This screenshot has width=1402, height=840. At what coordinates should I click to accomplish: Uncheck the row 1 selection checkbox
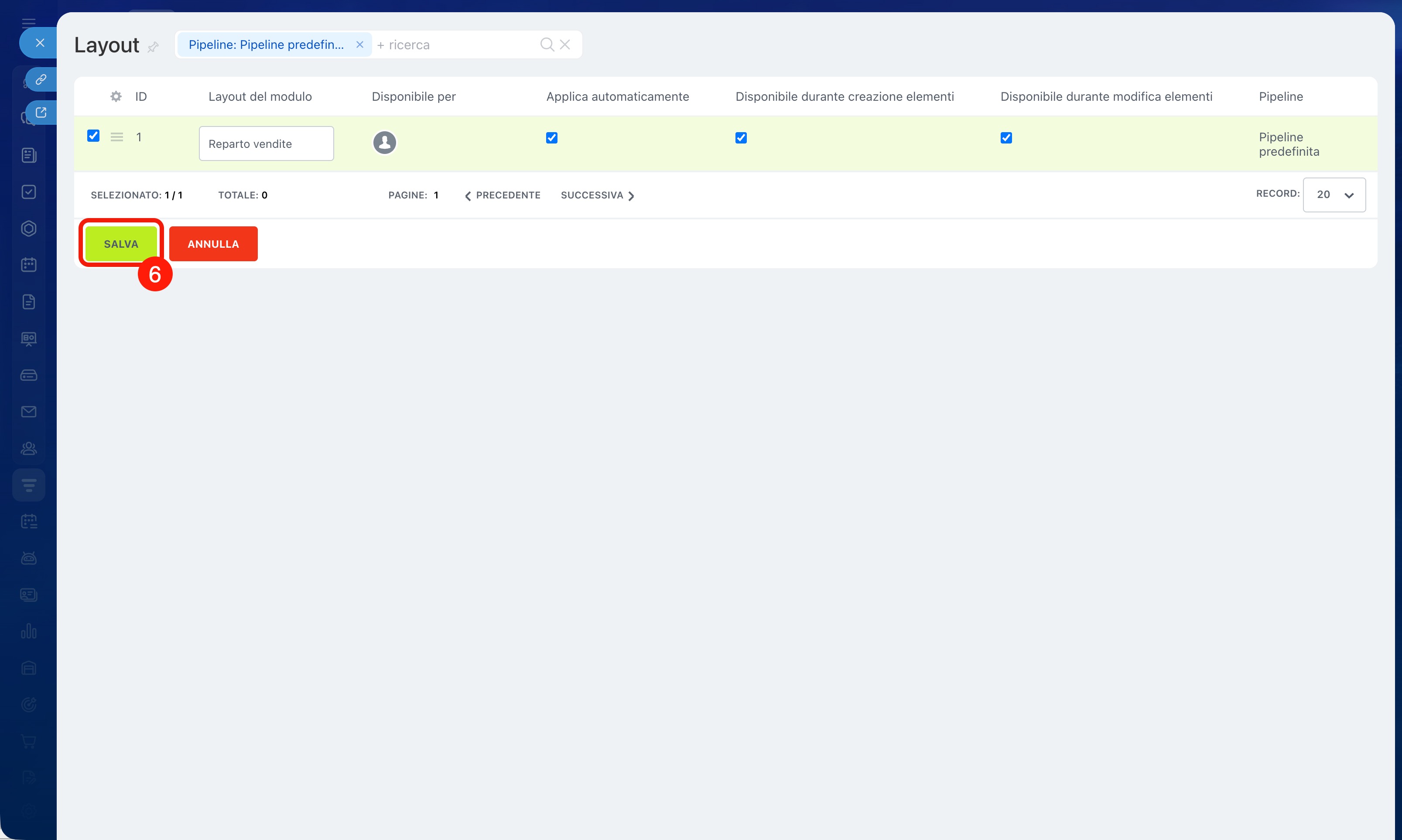[x=93, y=136]
